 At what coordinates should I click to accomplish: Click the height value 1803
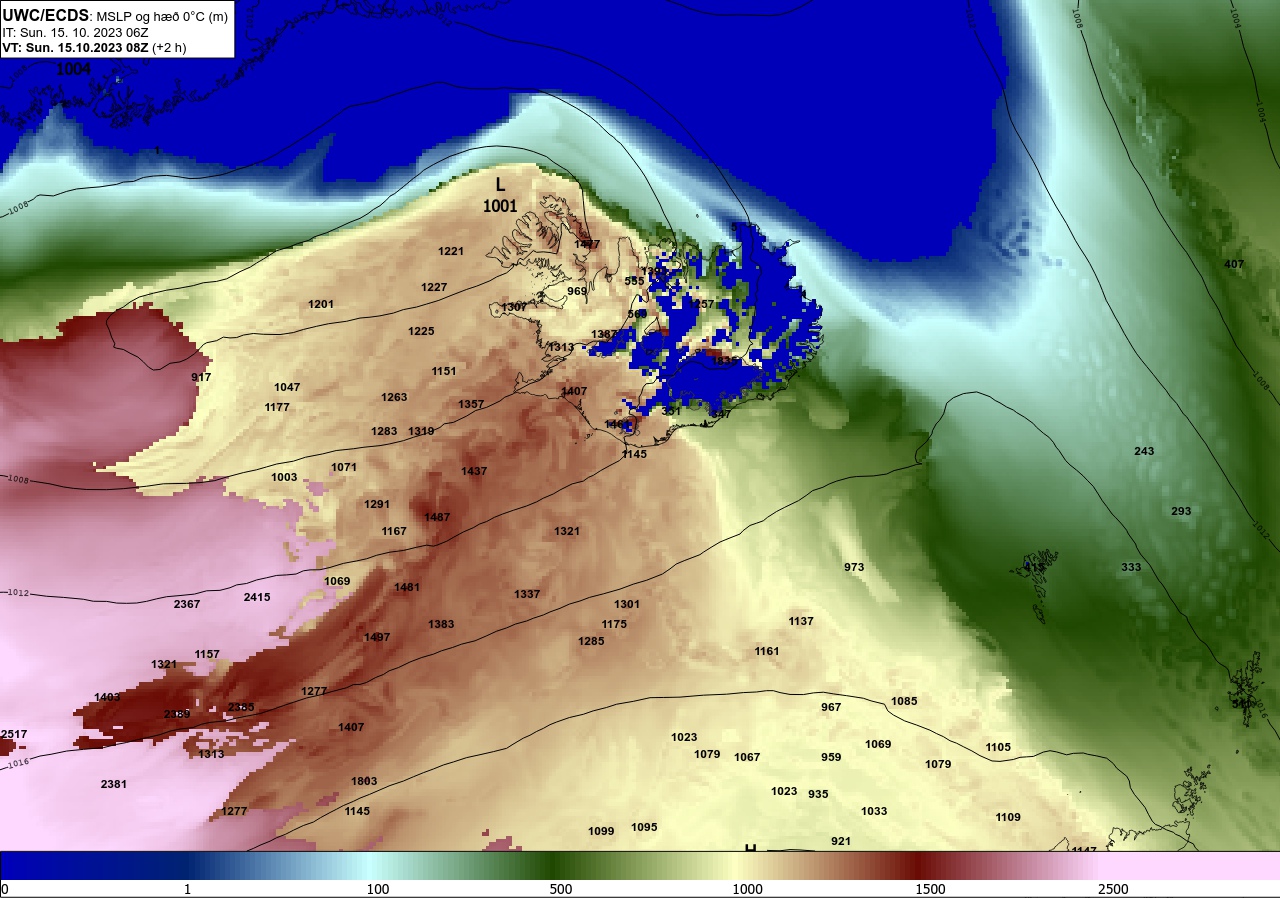click(x=364, y=781)
